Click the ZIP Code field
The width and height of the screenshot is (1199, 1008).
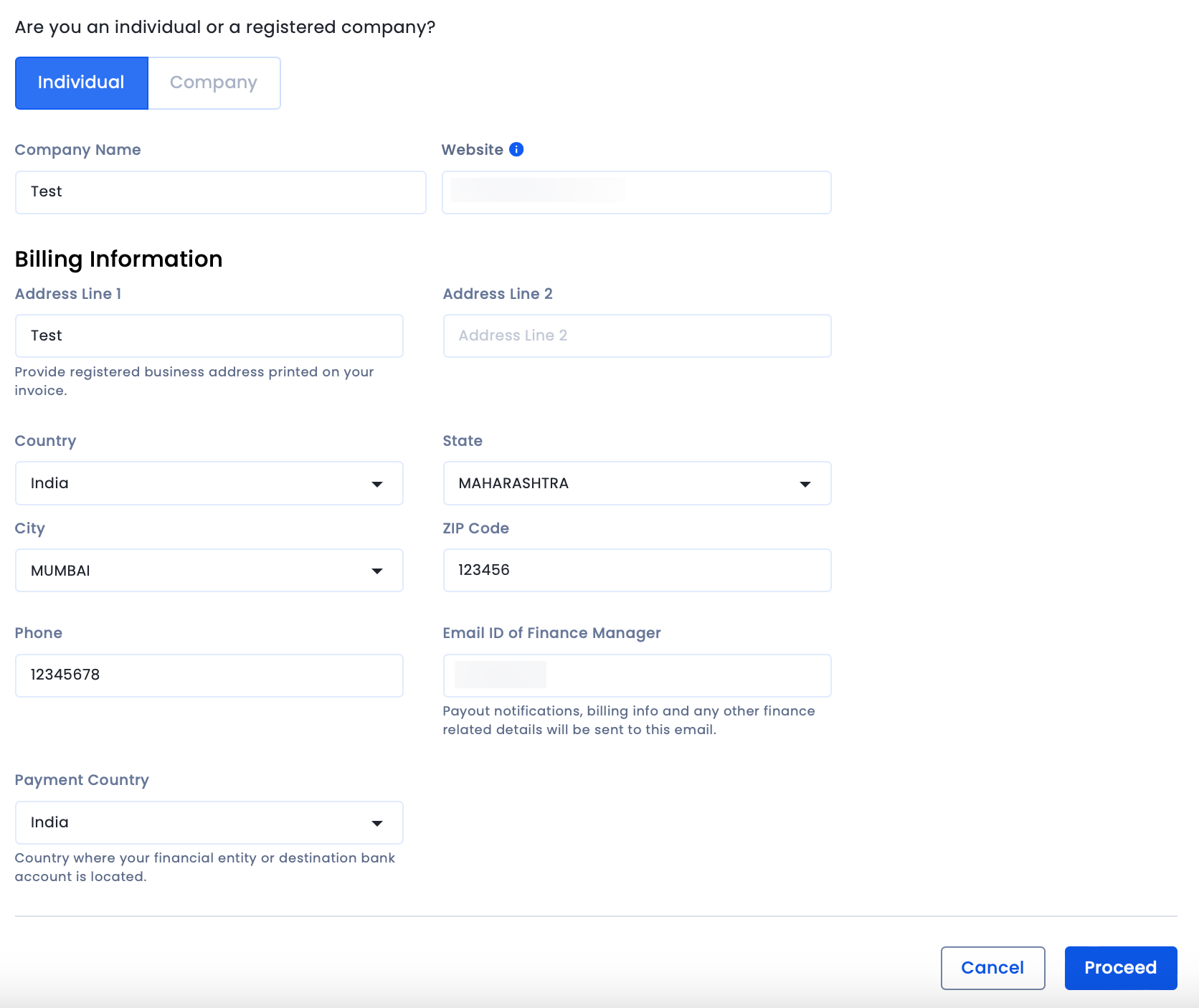pos(638,571)
